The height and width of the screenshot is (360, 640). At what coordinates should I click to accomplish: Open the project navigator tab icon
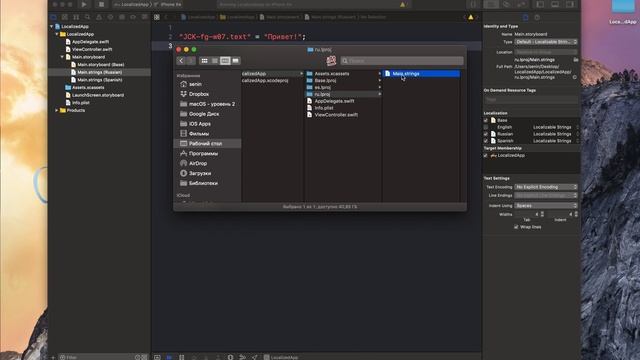[53, 17]
